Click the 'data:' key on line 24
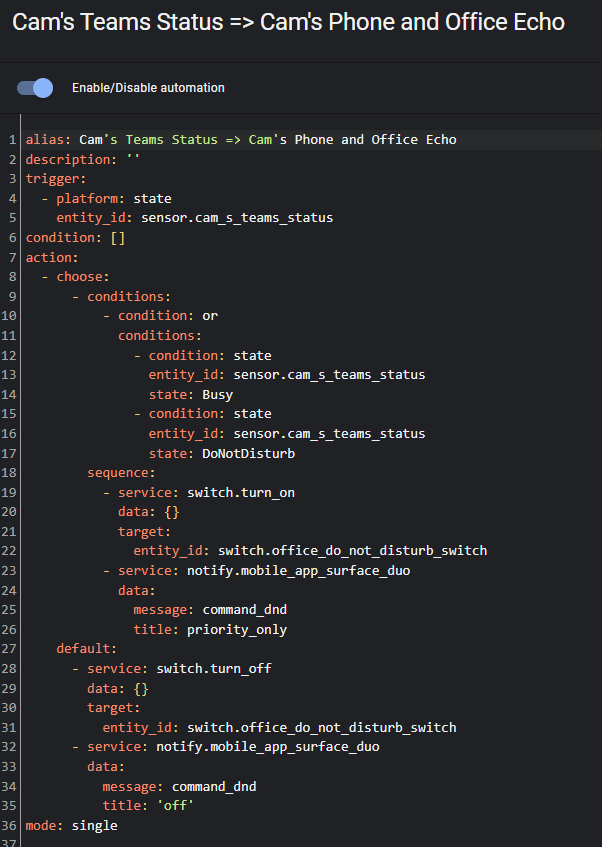 pos(137,591)
